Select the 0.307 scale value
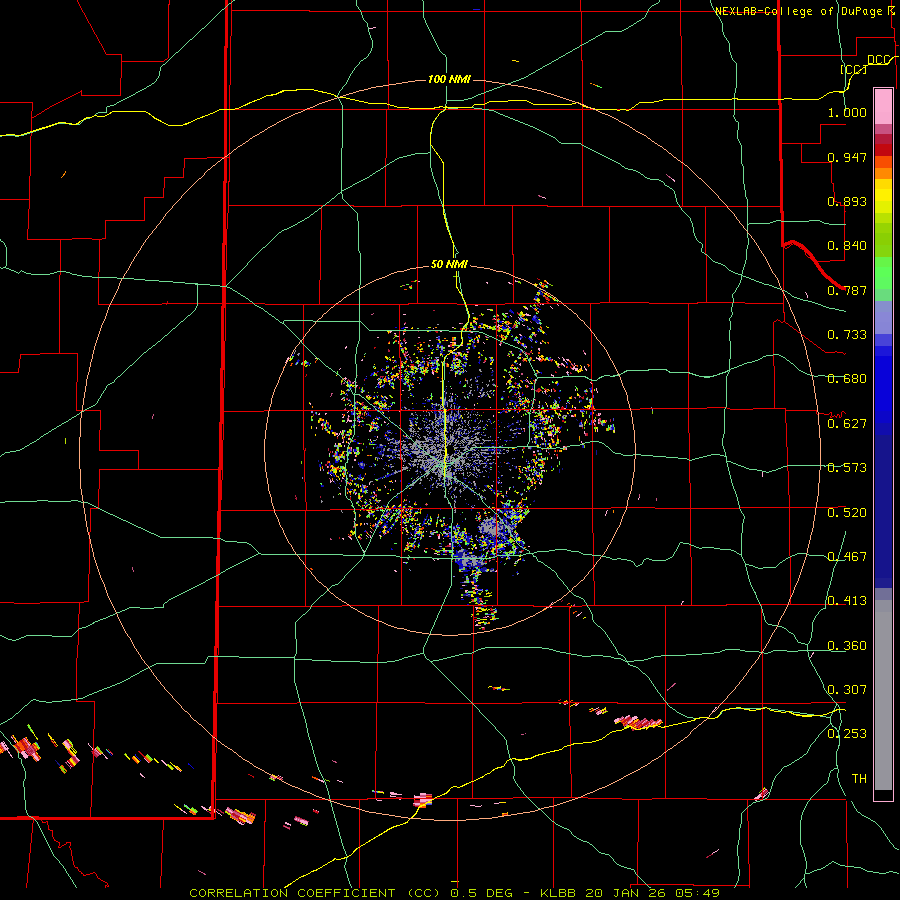This screenshot has width=900, height=900. coord(847,690)
